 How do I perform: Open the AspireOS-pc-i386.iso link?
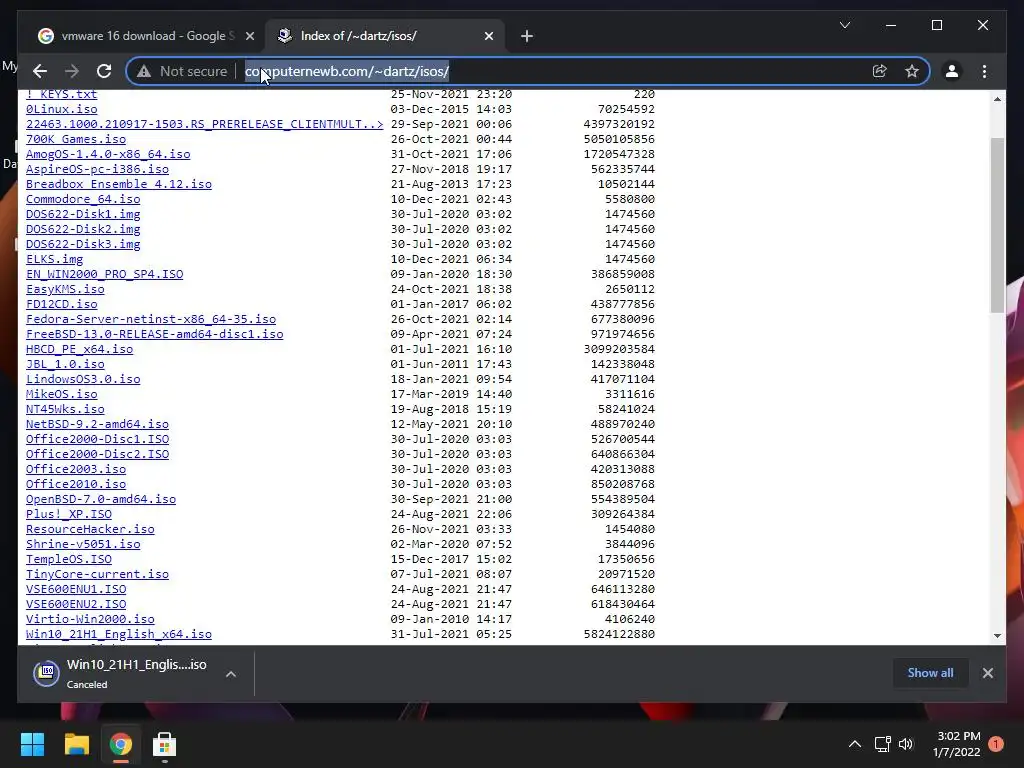tap(97, 169)
